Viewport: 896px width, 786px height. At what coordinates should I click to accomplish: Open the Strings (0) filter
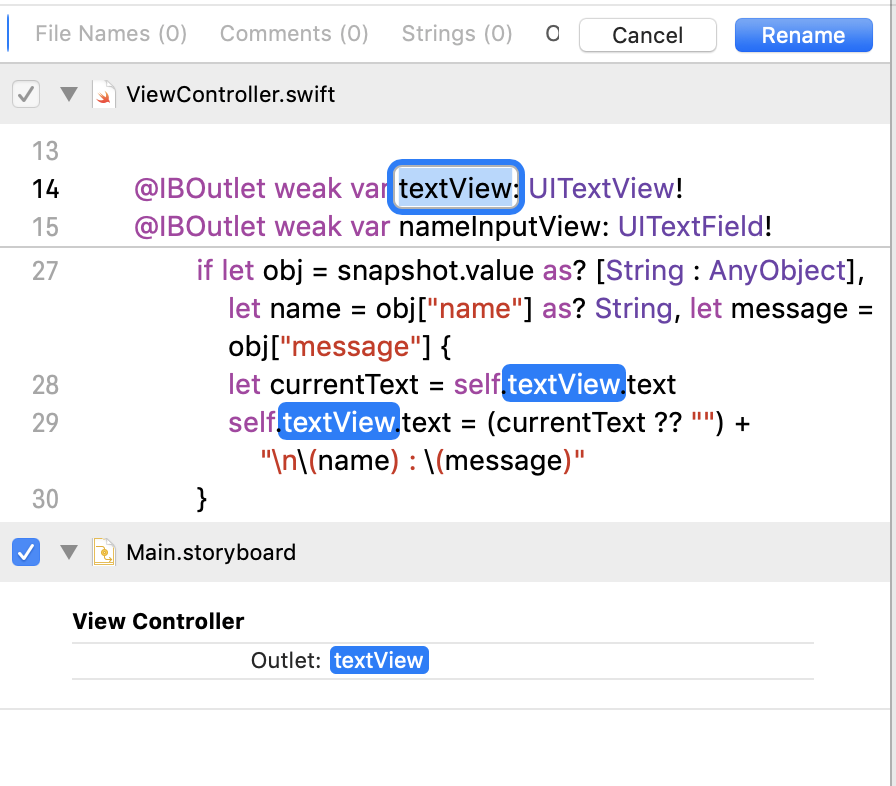[457, 34]
